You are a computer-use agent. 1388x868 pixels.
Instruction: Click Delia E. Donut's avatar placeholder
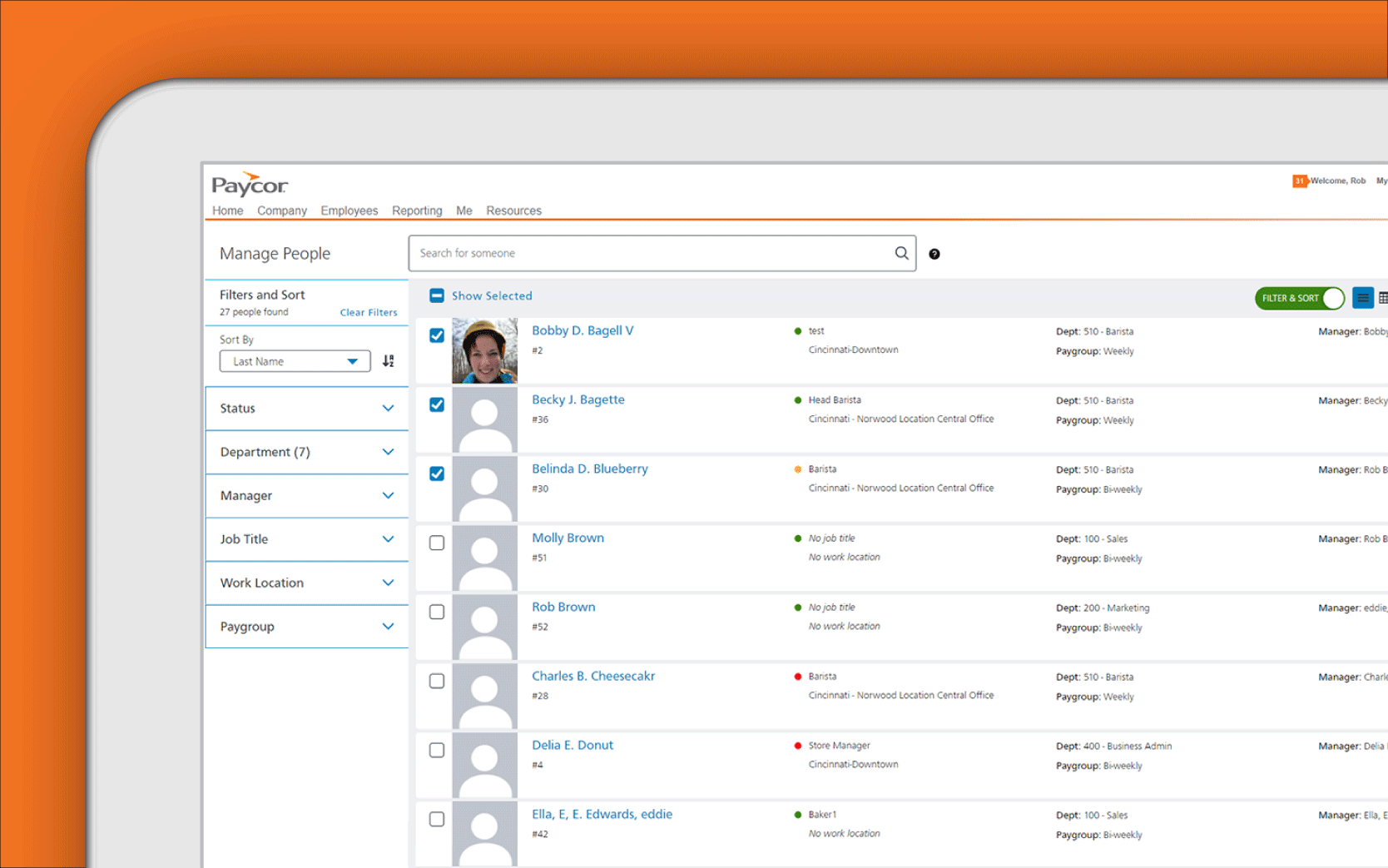484,765
